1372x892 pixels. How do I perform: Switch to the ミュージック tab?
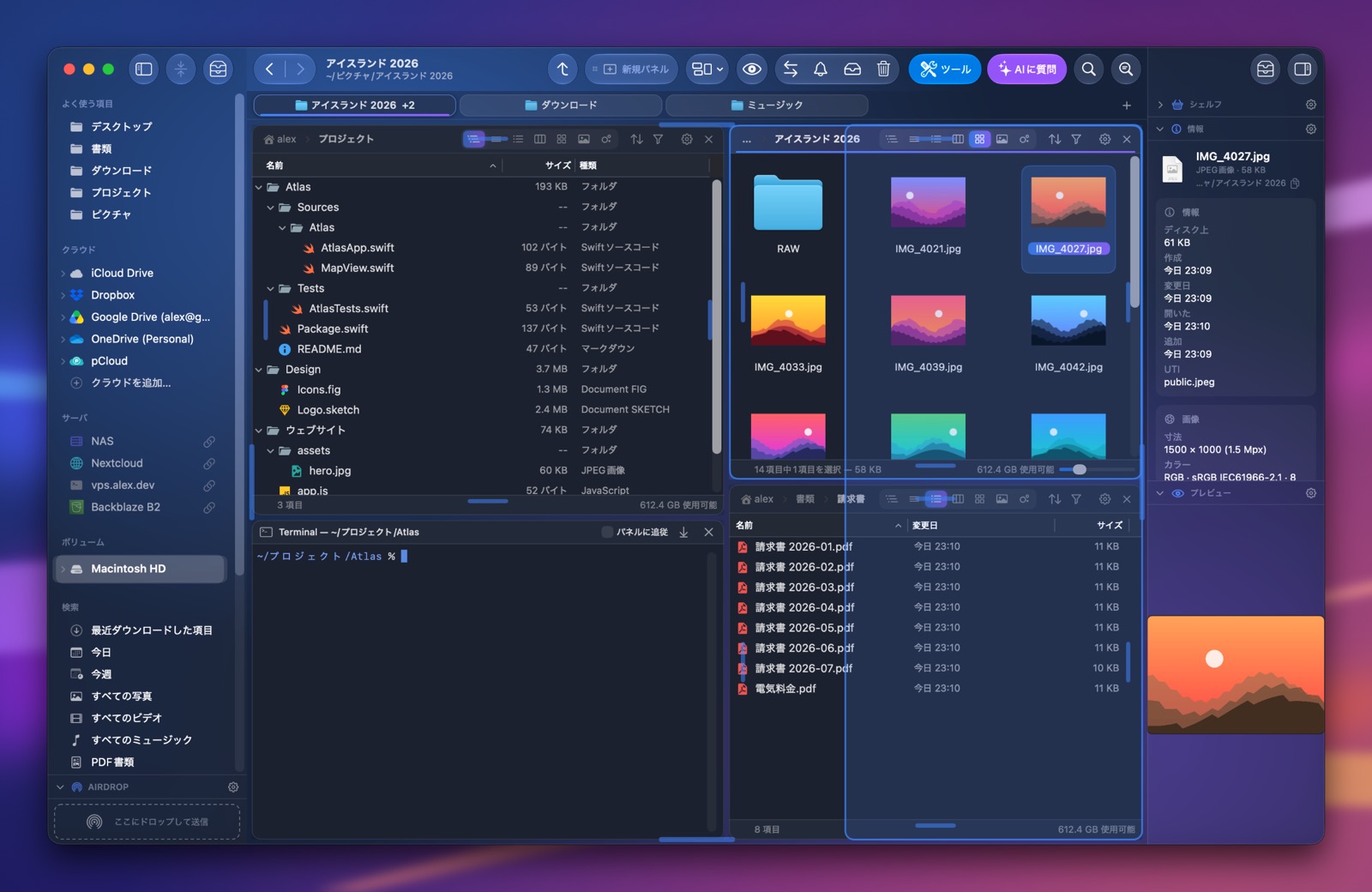coord(767,105)
